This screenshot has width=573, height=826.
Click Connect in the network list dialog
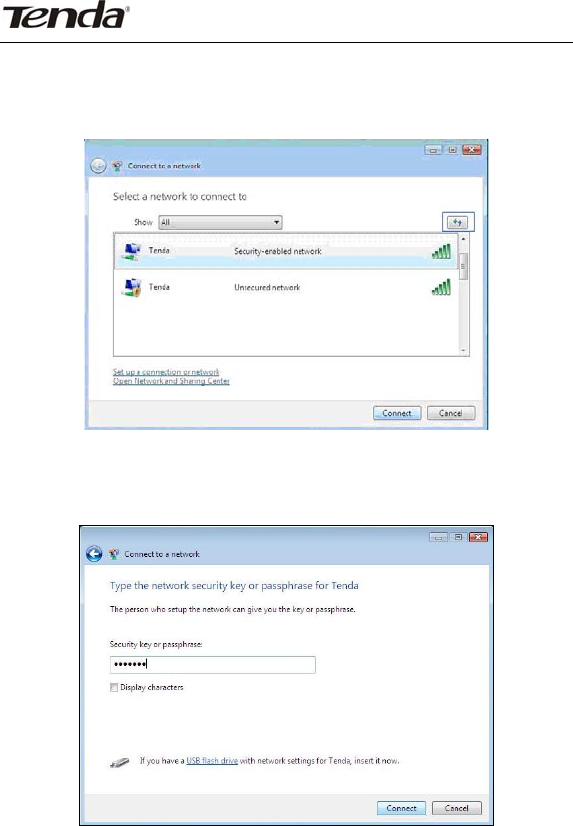[397, 413]
